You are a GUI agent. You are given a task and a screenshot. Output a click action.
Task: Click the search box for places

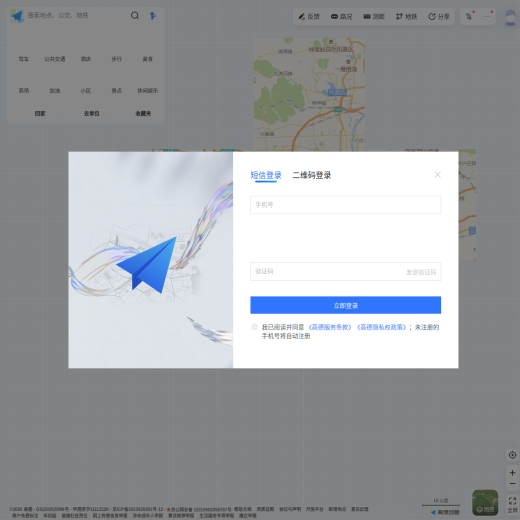pos(77,16)
